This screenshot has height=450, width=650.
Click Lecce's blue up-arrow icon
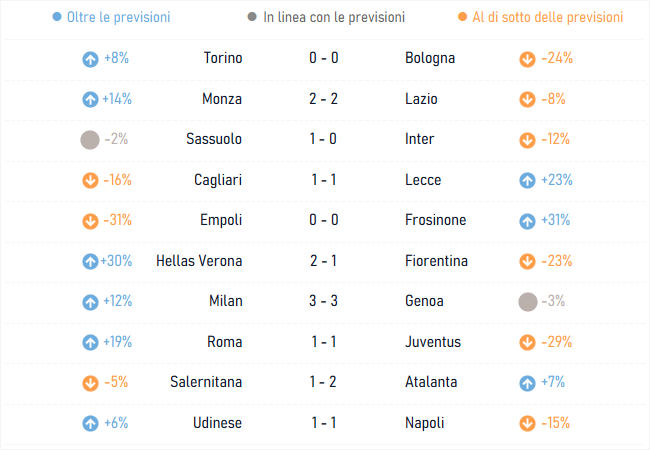coord(527,180)
